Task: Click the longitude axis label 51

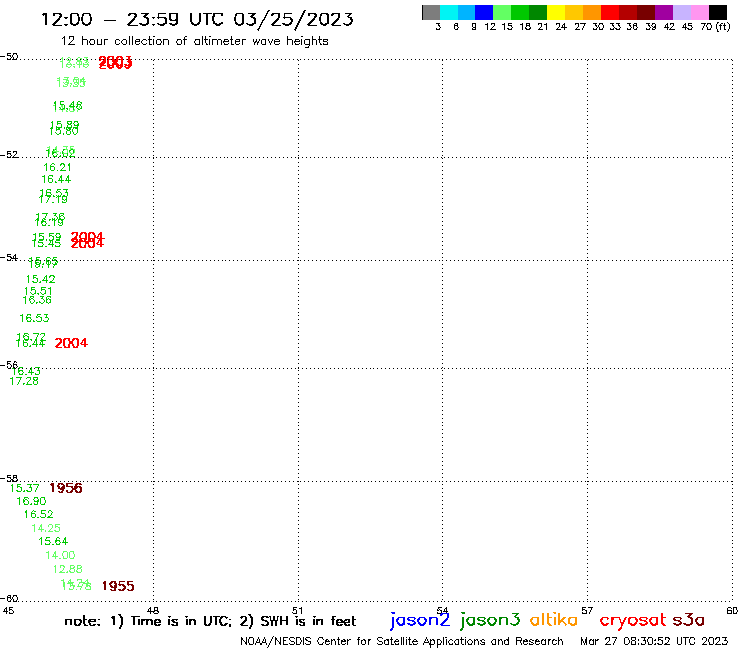Action: pos(298,610)
